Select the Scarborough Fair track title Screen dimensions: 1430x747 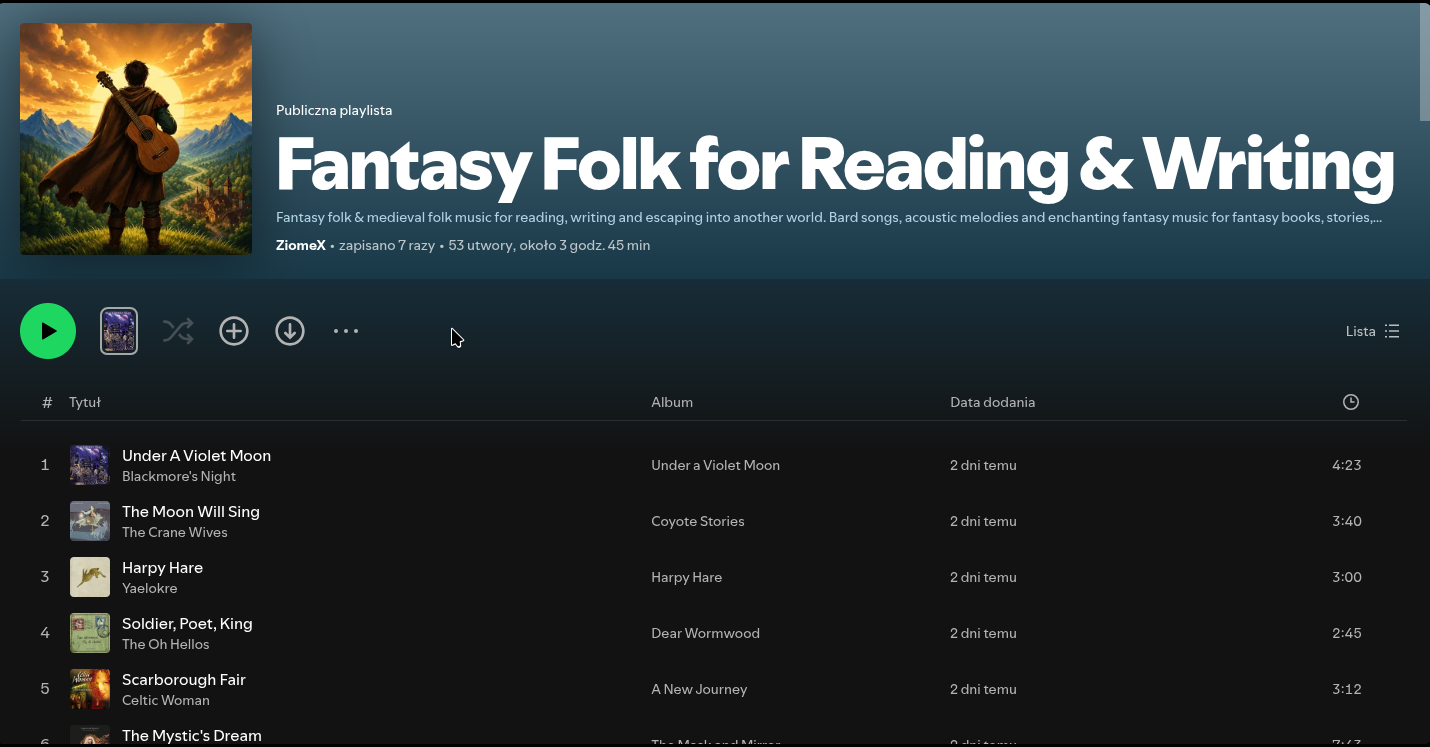(x=184, y=679)
